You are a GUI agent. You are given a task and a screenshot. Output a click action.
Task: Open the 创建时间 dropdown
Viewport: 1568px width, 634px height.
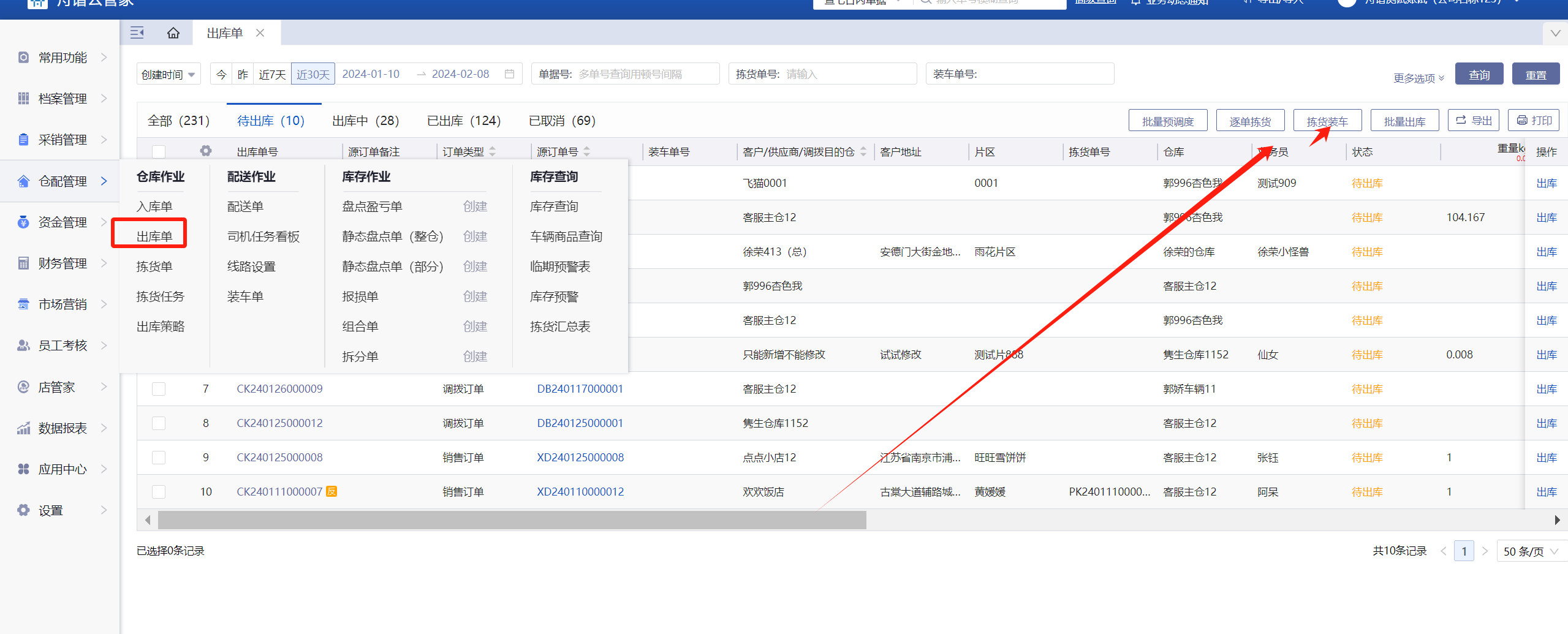point(168,75)
